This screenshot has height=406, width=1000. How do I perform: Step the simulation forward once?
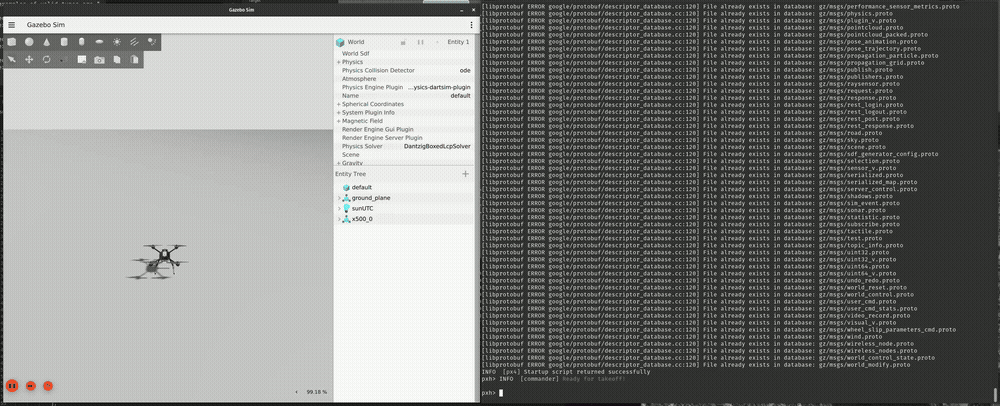click(x=30, y=385)
